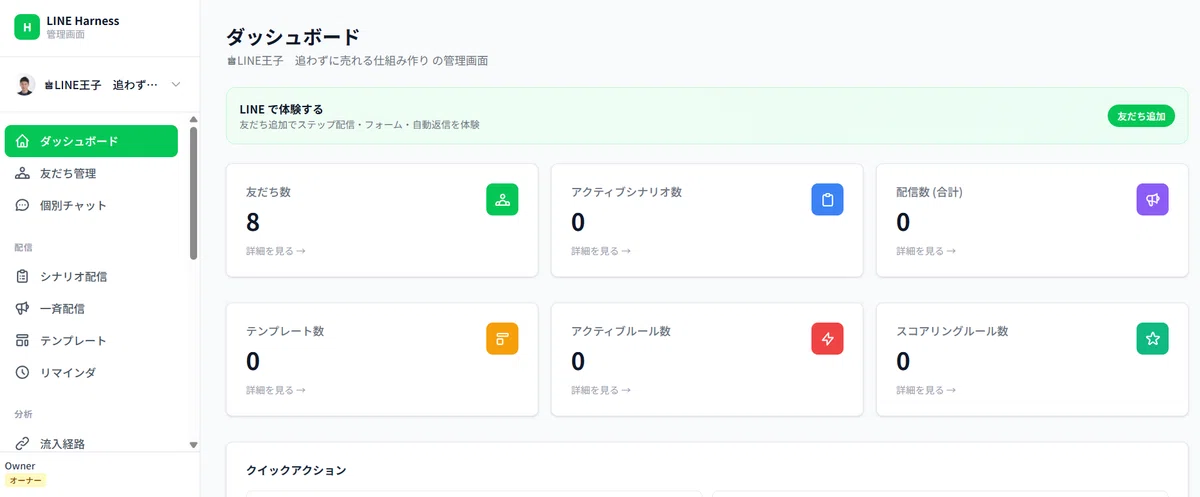Click the blue clipboard icon on アクティブシナリオ数 card
The width and height of the screenshot is (1200, 497).
click(827, 199)
